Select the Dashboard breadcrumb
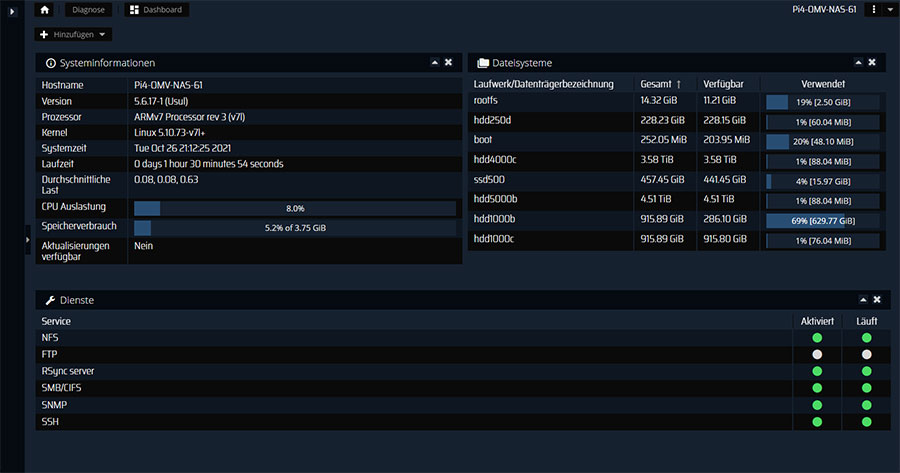Screen dimensions: 900x473 (158, 10)
